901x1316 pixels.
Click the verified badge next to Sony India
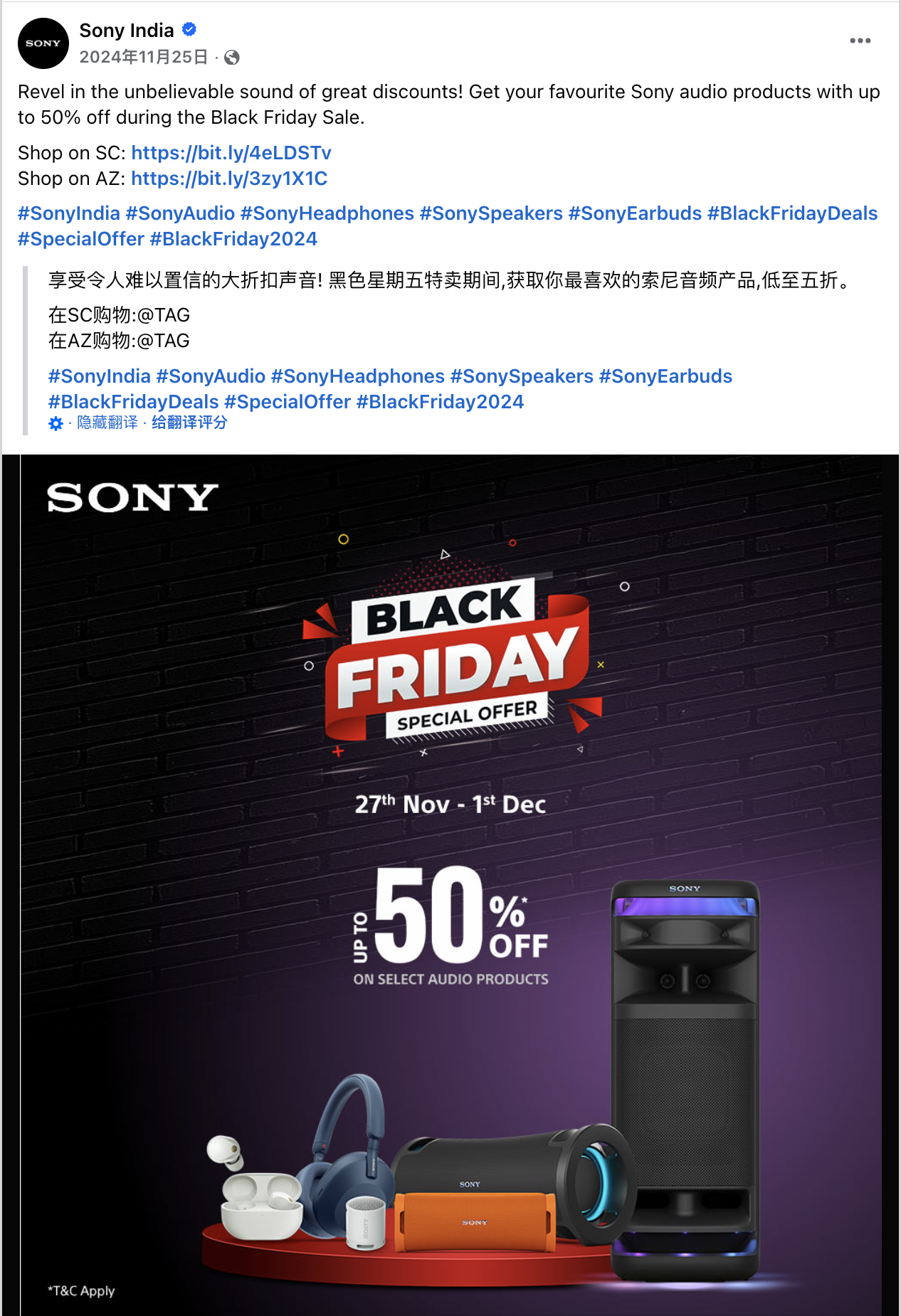(x=189, y=30)
